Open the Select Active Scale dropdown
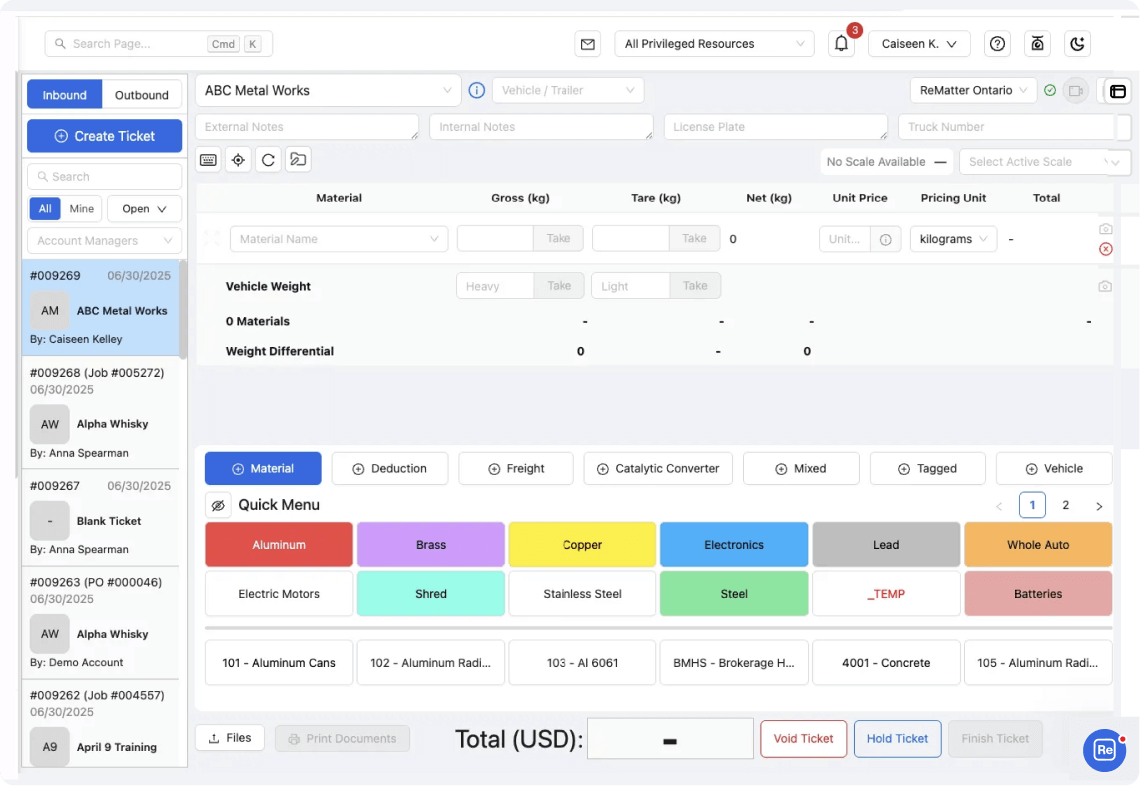 (x=1044, y=161)
